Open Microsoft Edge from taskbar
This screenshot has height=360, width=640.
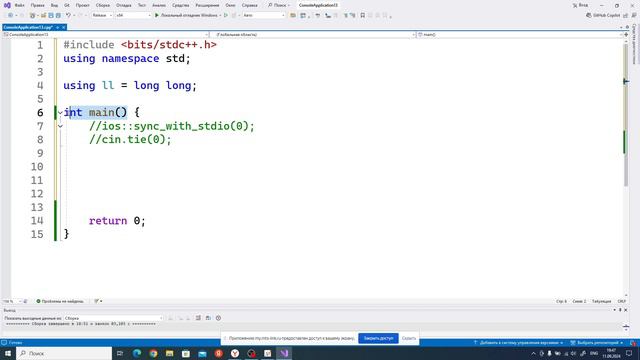click(x=137, y=353)
